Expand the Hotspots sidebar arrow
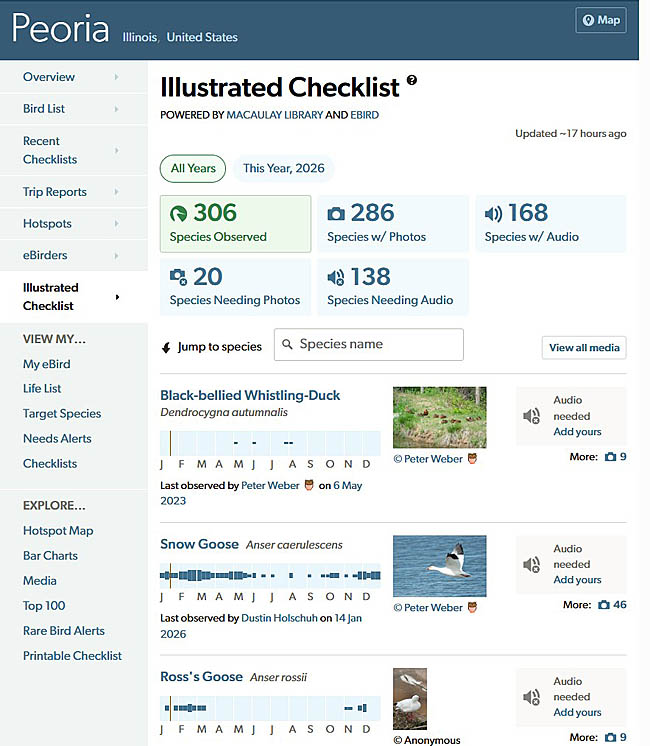650x746 pixels. click(116, 224)
